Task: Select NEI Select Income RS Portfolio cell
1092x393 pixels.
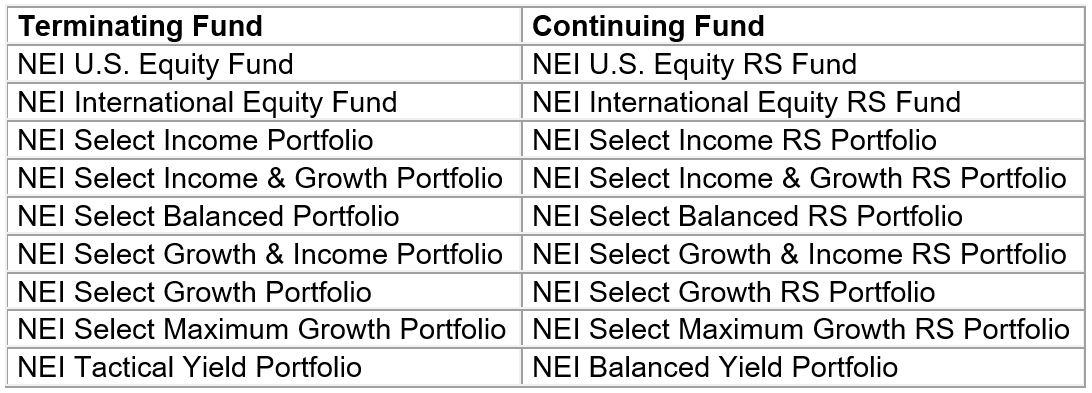Action: point(803,140)
